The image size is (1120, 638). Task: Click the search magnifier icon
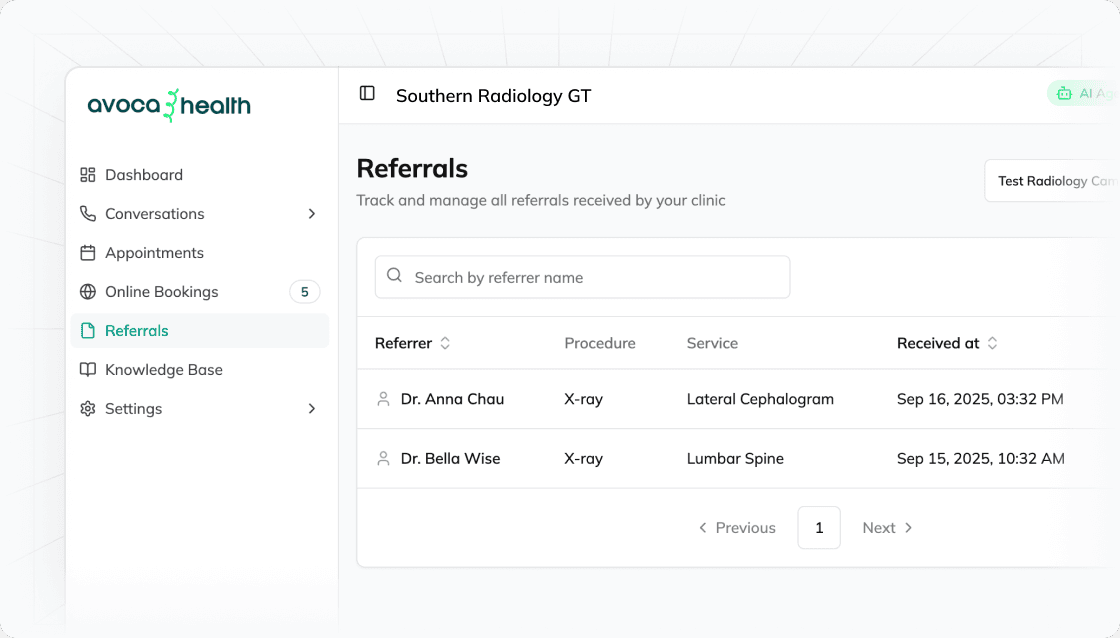pos(394,276)
